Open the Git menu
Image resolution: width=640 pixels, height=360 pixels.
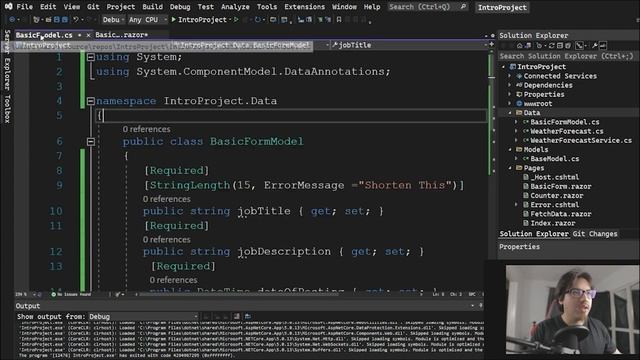click(x=93, y=7)
